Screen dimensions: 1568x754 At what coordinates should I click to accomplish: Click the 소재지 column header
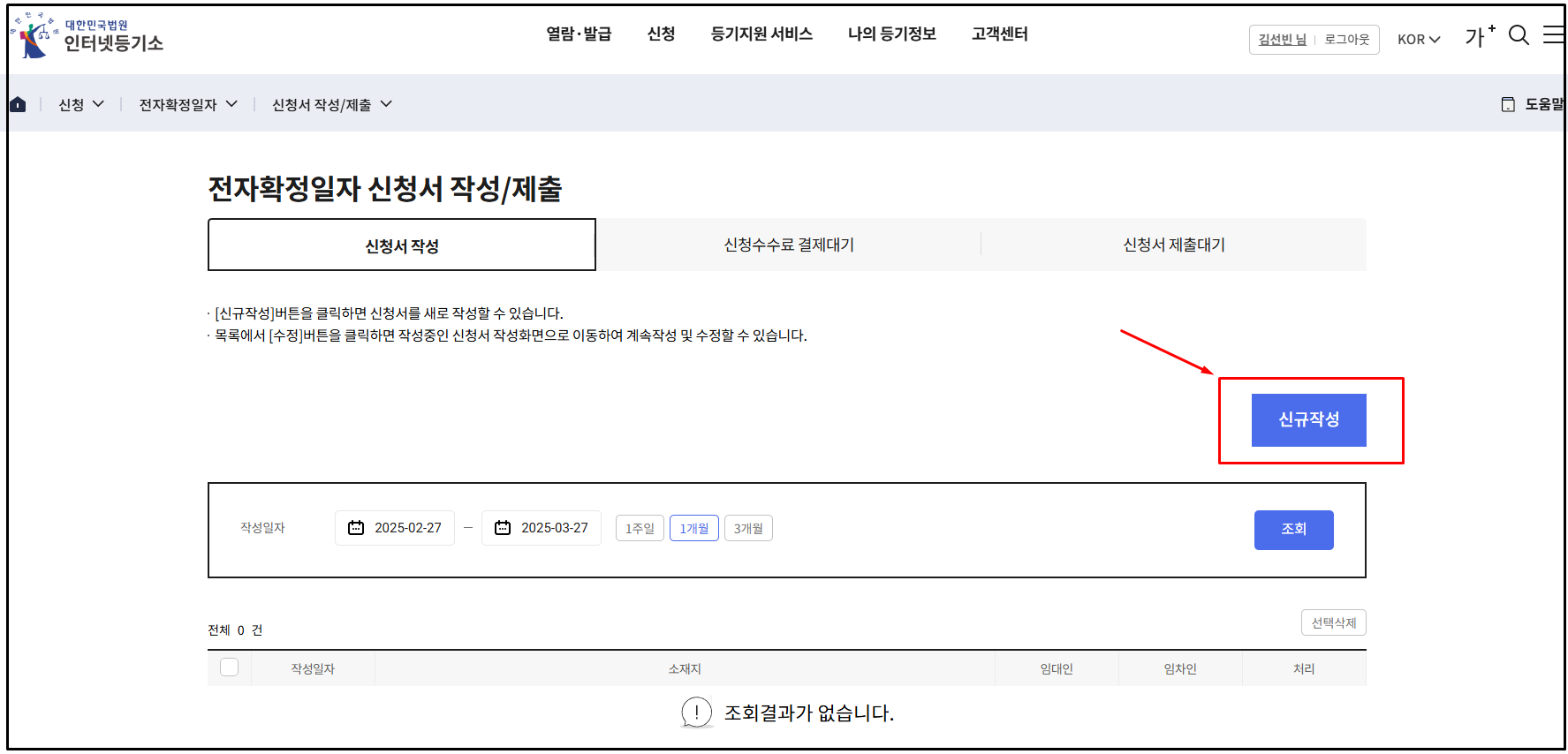(685, 668)
